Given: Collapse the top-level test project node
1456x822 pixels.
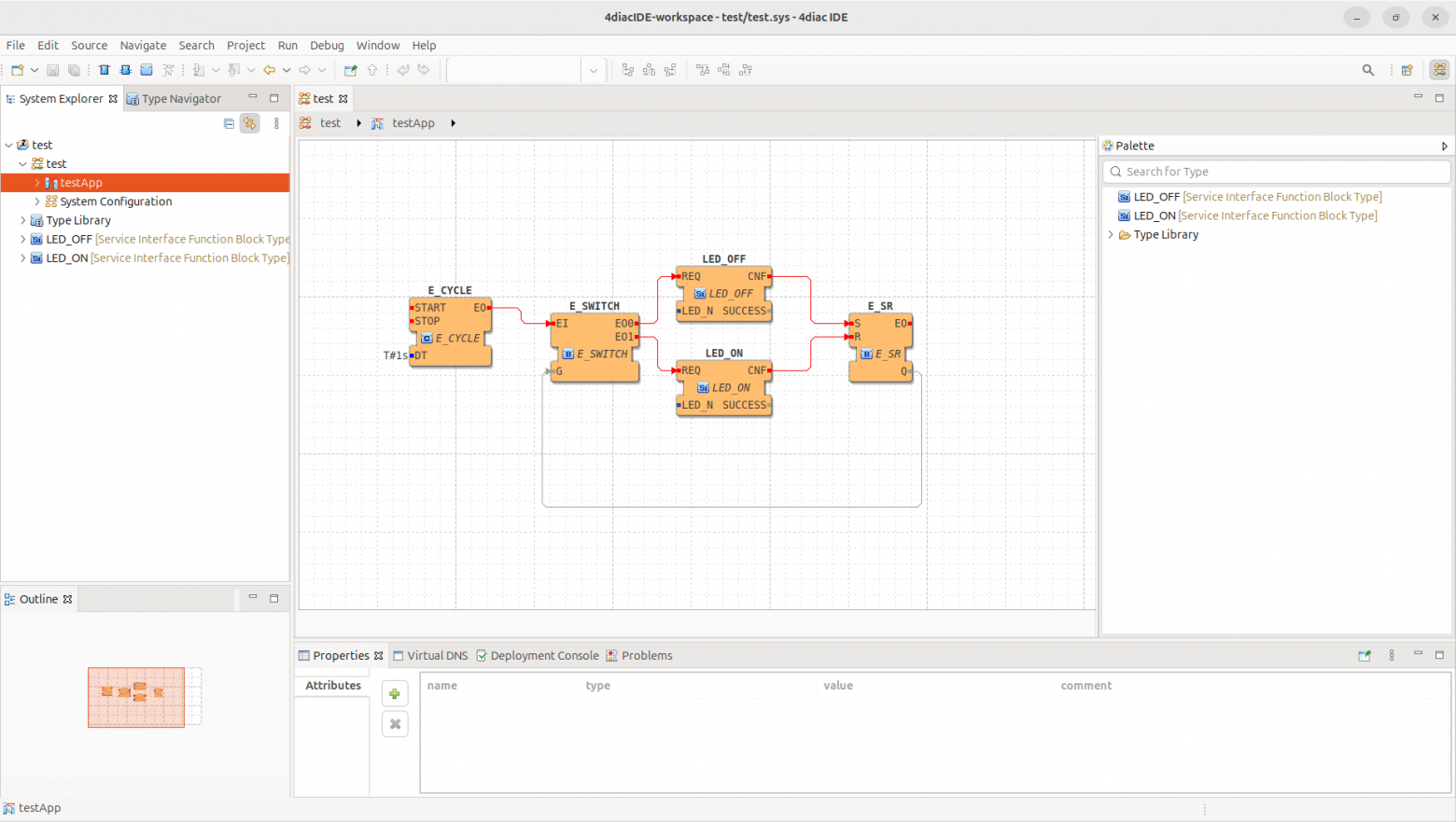Looking at the screenshot, I should coord(9,145).
